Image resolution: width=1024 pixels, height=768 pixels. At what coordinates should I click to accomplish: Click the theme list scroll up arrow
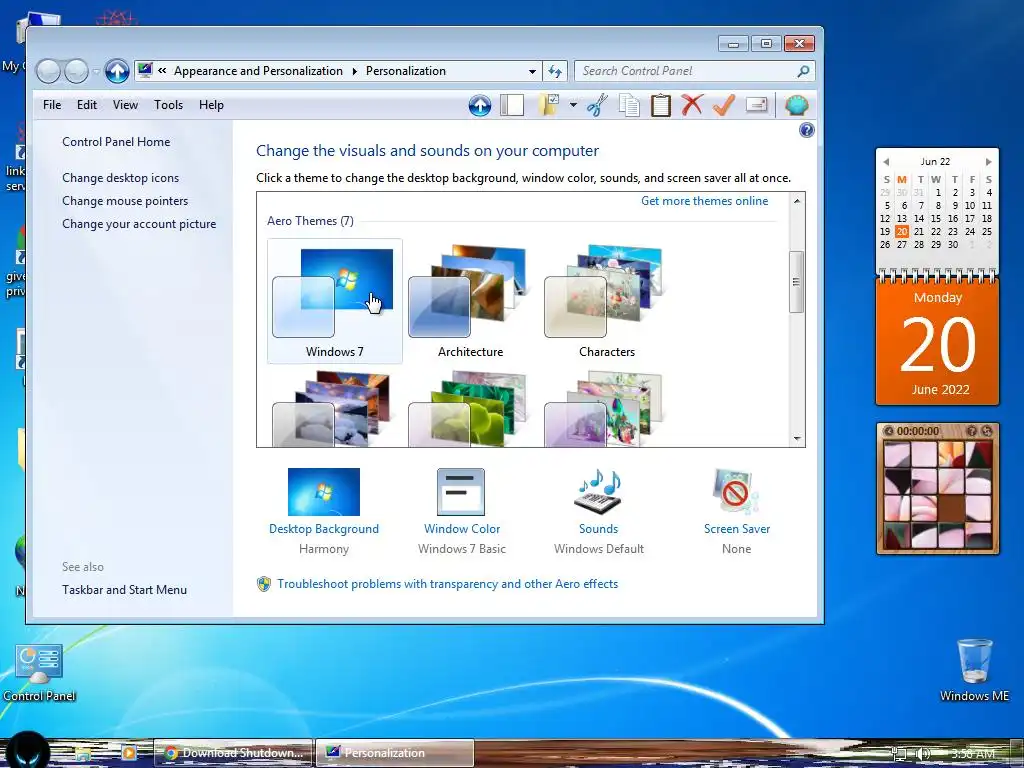[x=797, y=200]
